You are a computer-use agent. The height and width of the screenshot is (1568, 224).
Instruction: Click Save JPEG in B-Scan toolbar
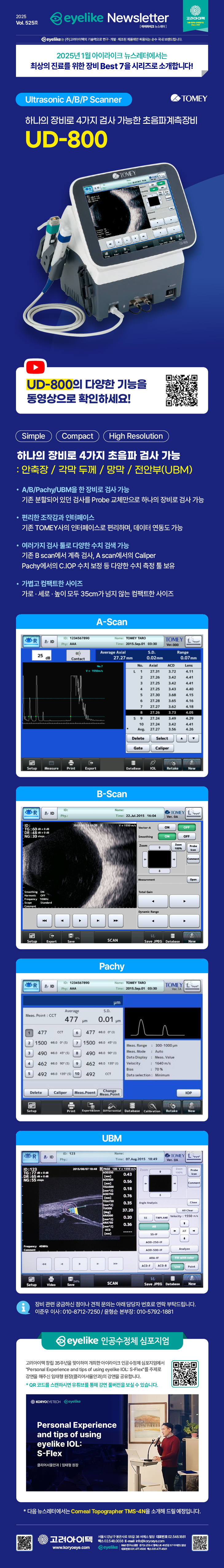coord(153,938)
